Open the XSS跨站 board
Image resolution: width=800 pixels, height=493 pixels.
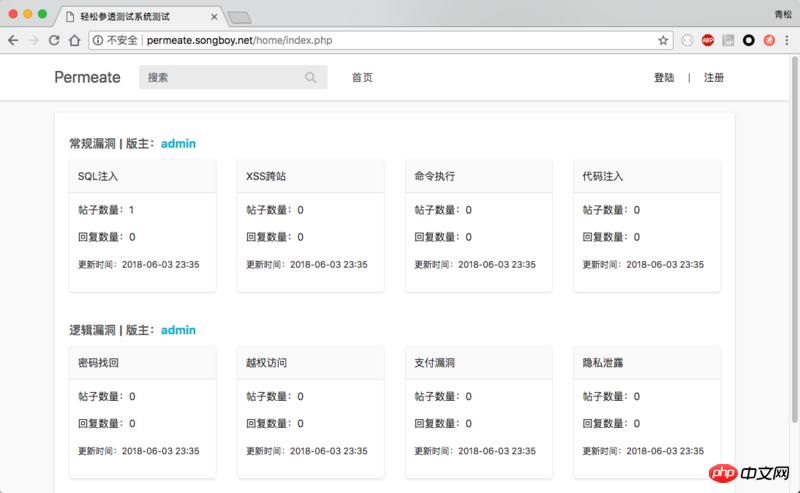click(x=268, y=176)
